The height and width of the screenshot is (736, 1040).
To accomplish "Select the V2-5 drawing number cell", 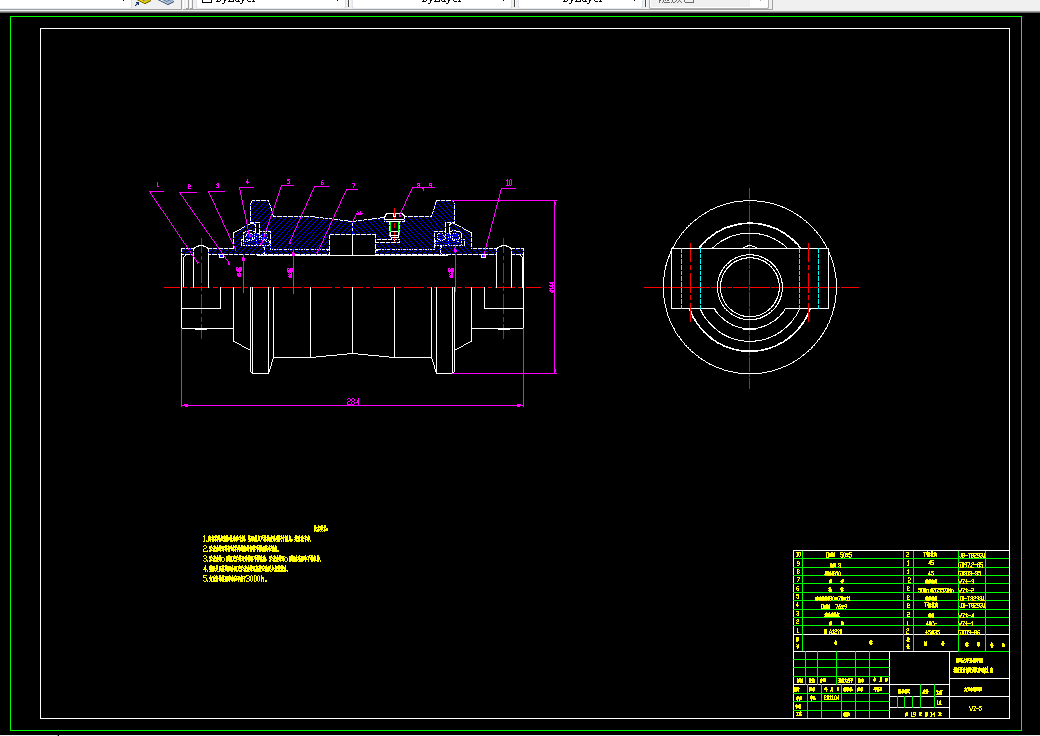I will tap(975, 708).
